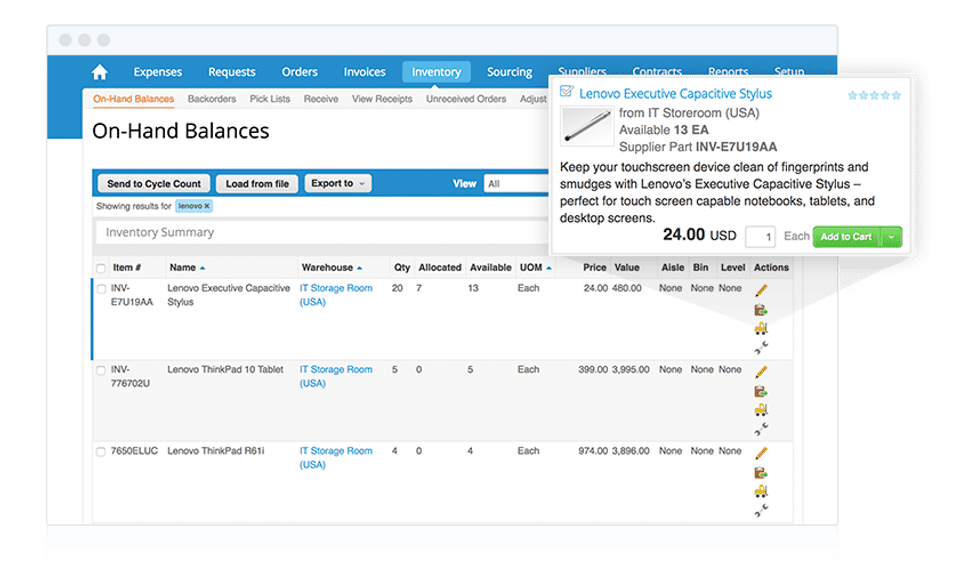Image resolution: width=960 pixels, height=588 pixels.
Task: Click the Lenovo ThinkPad 10 Tablet name cell
Action: [225, 369]
